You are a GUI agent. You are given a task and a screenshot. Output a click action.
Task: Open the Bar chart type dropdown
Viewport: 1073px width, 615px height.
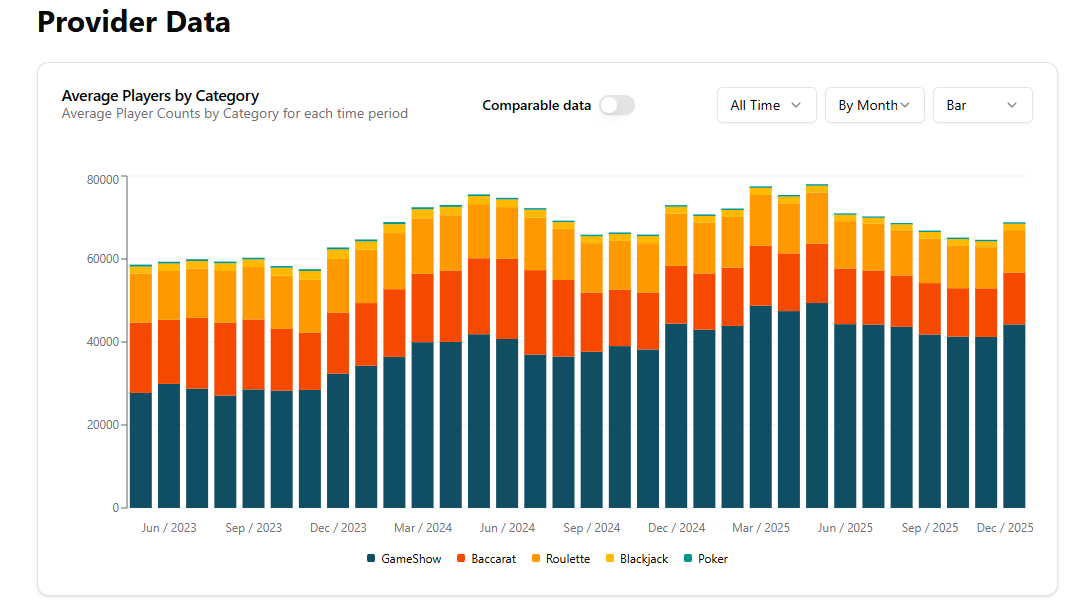click(983, 105)
